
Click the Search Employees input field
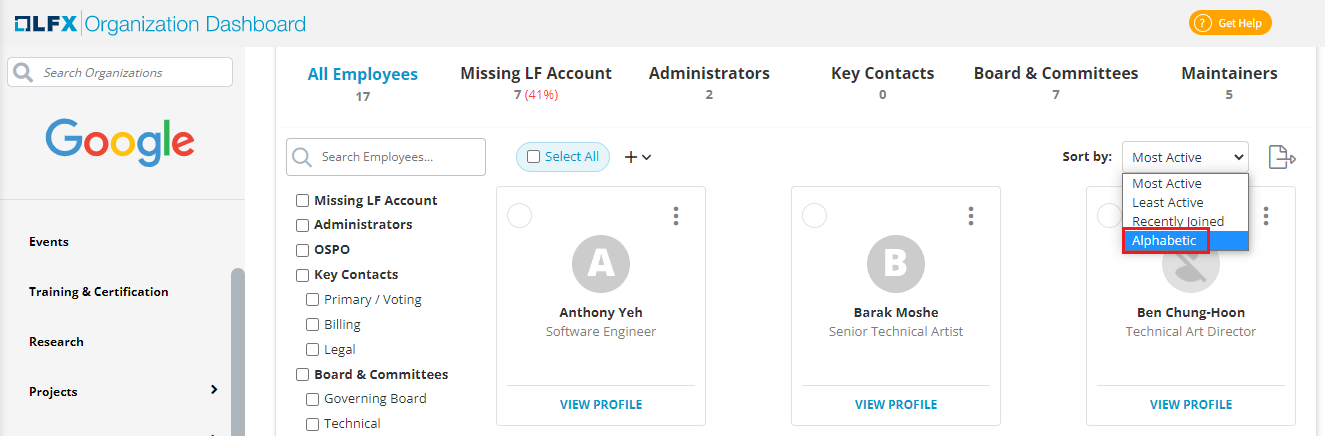point(397,157)
